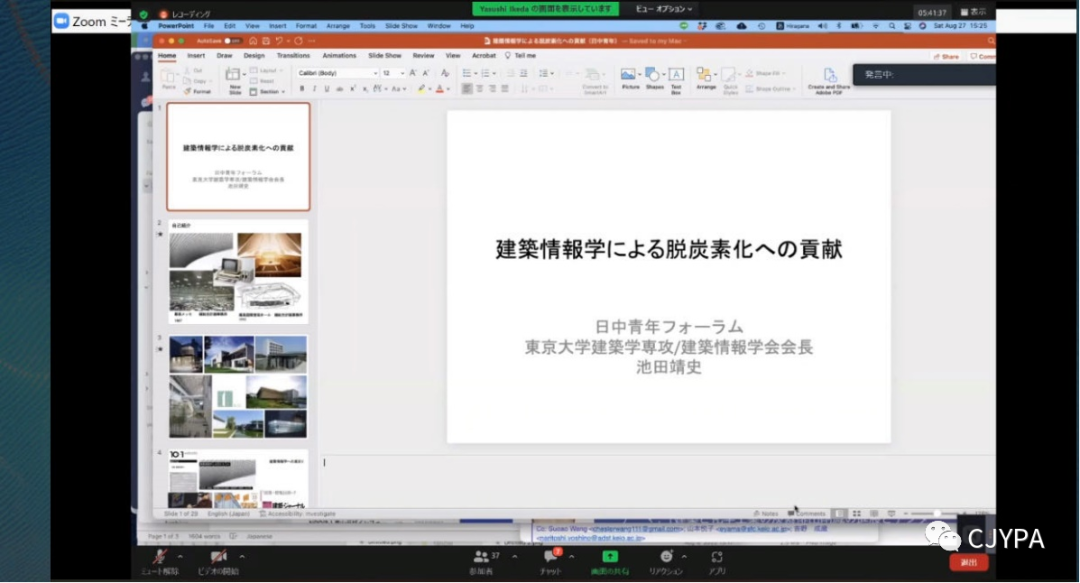Screen dimensions: 1080x583
Task: Click the Increase Font Size icon
Action: tap(413, 73)
